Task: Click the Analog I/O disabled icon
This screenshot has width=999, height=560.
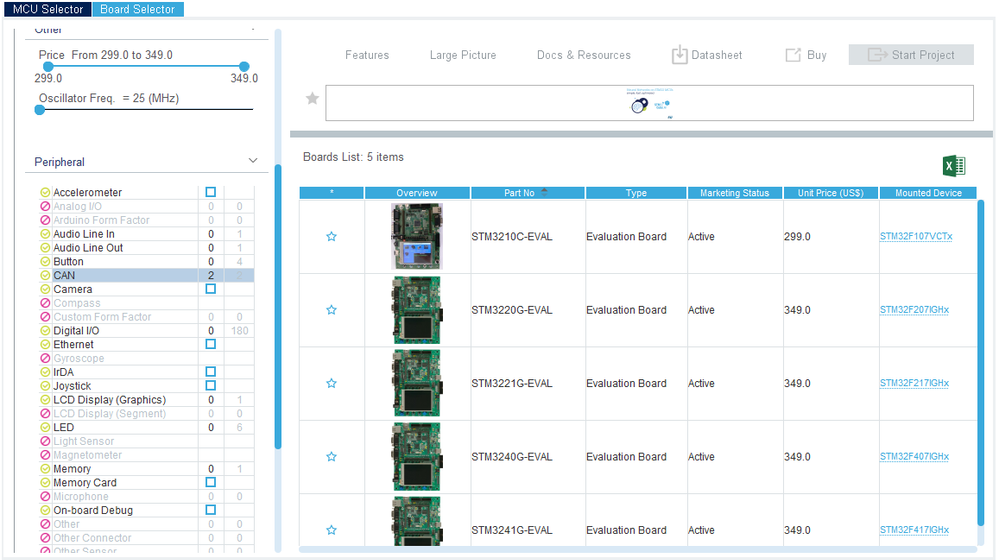Action: point(45,206)
